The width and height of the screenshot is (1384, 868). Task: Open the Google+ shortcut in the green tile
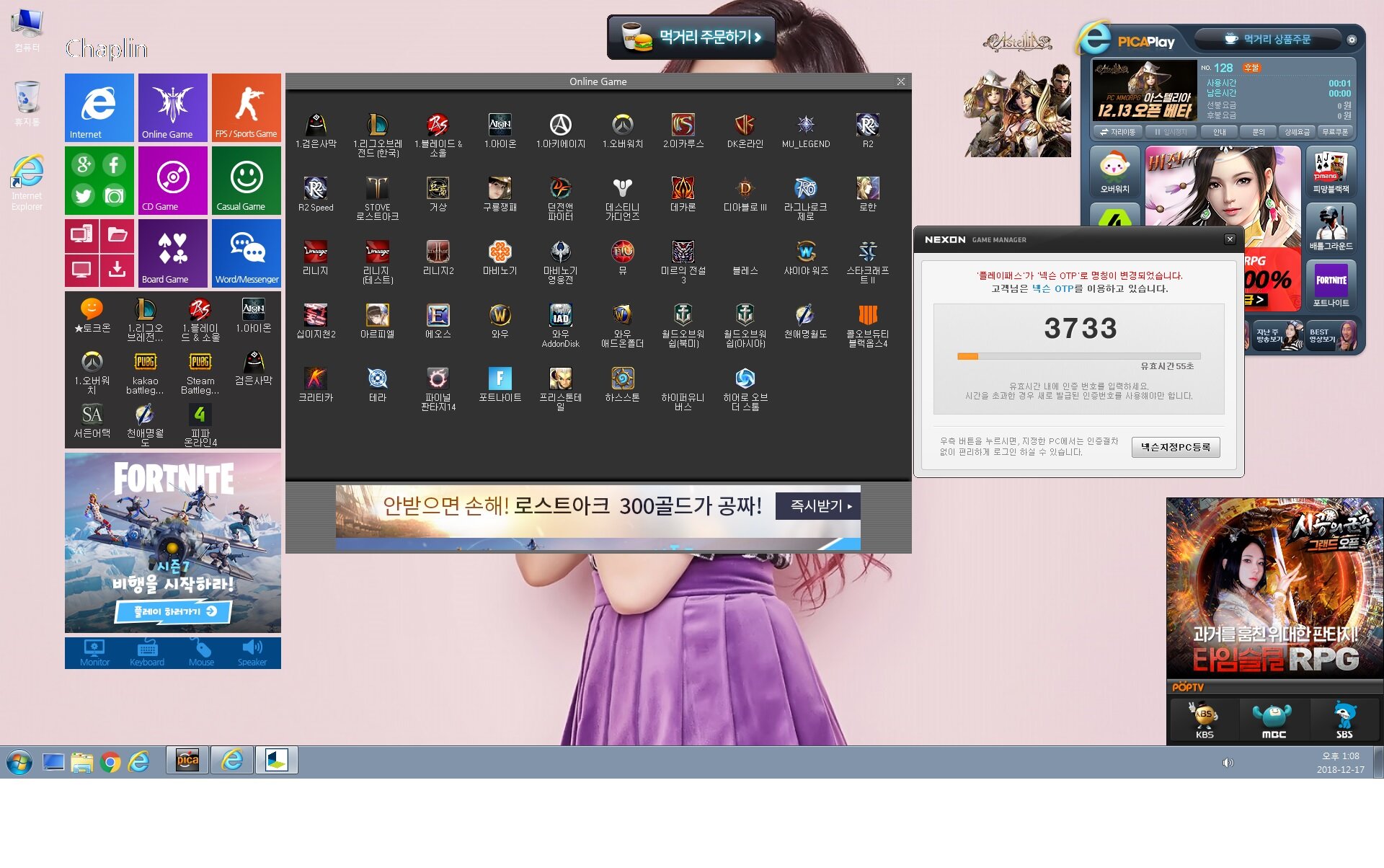click(84, 165)
